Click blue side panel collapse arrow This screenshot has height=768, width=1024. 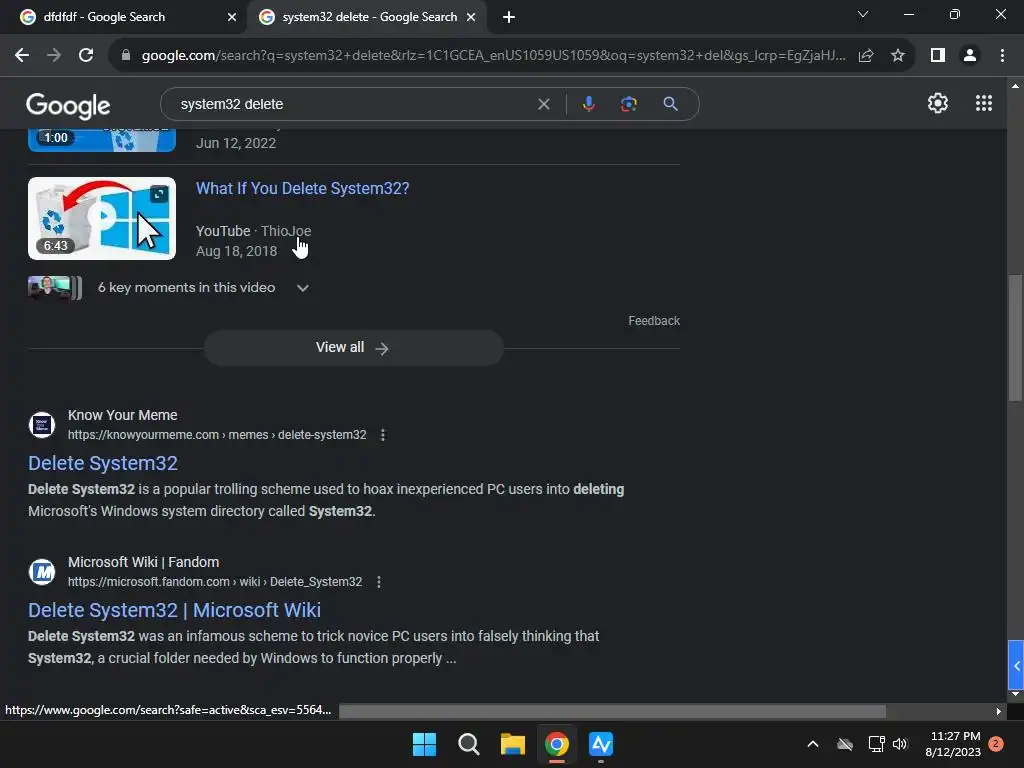(1016, 665)
